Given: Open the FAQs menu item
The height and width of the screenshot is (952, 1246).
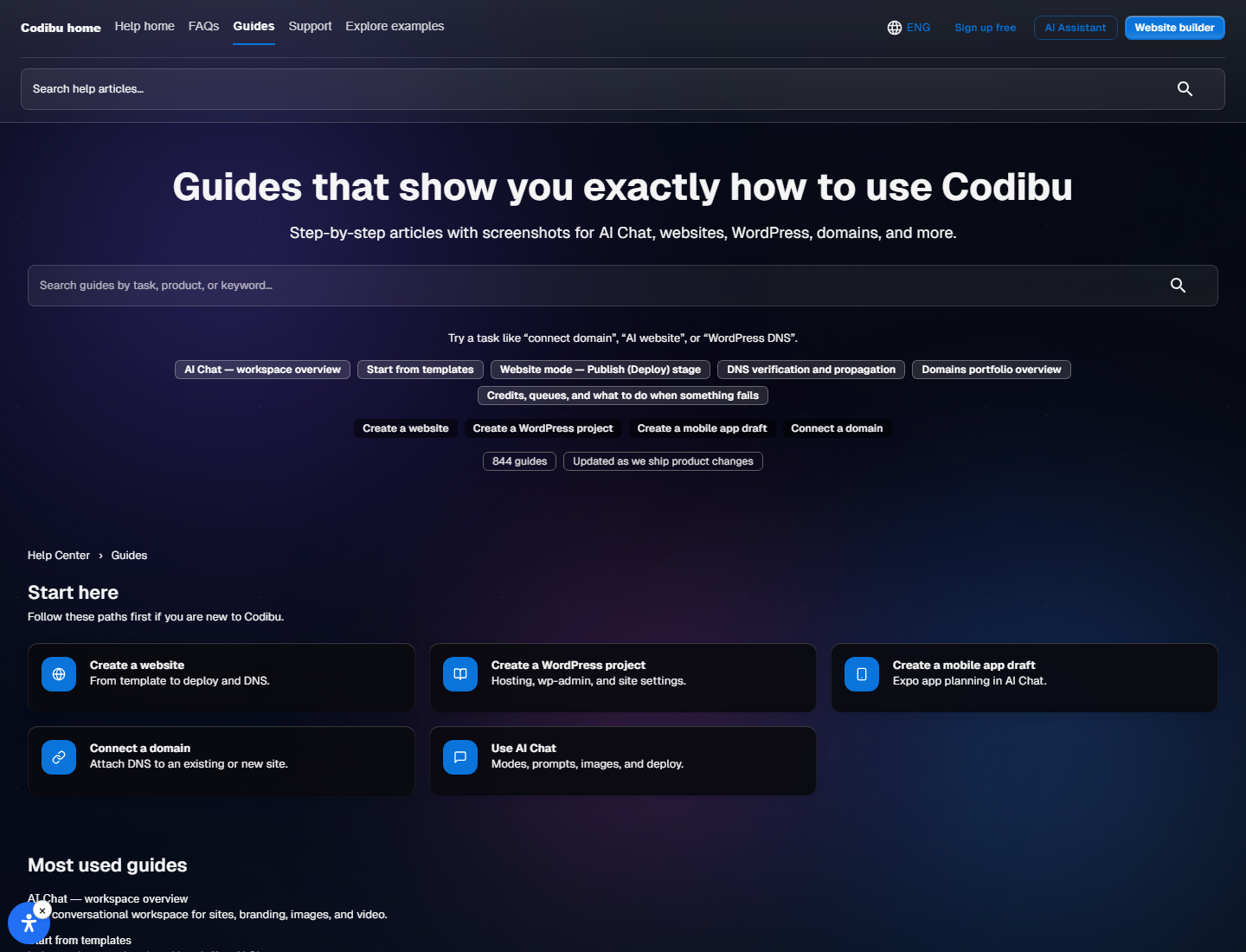Looking at the screenshot, I should [203, 26].
